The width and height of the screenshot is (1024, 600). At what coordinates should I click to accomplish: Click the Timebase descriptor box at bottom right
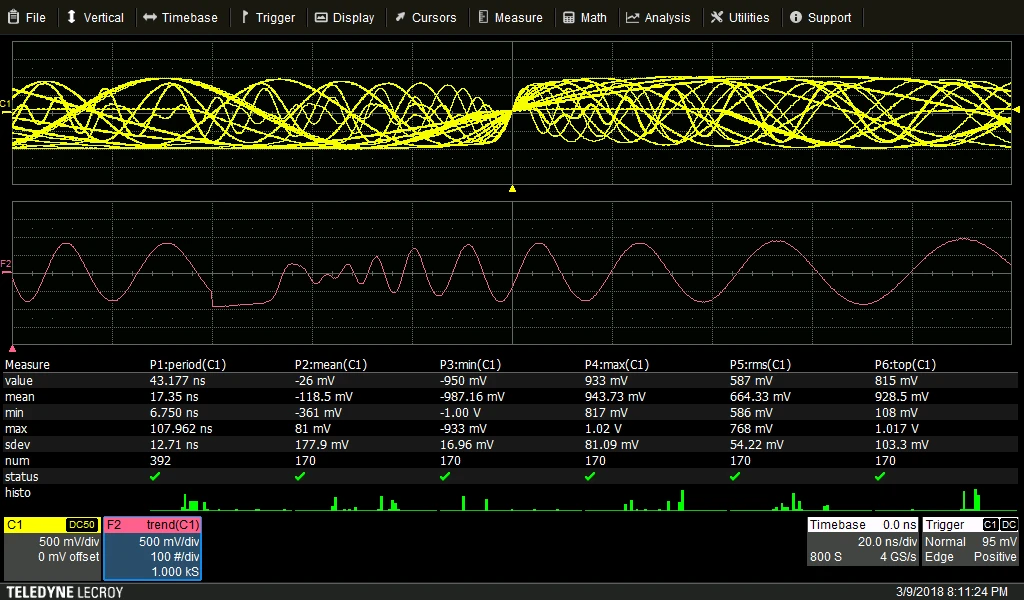click(x=862, y=541)
